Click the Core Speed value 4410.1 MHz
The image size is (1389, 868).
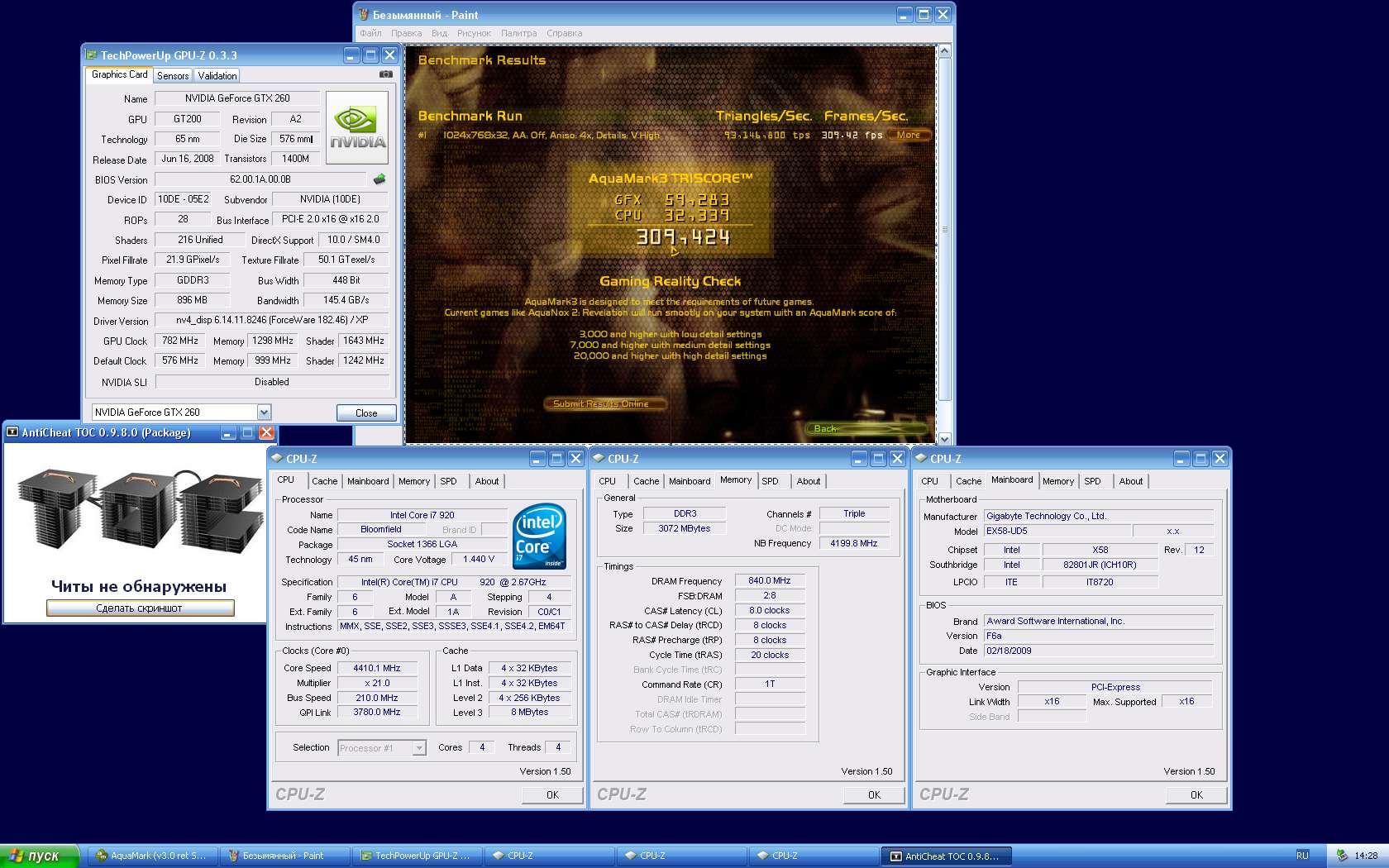pyautogui.click(x=376, y=668)
